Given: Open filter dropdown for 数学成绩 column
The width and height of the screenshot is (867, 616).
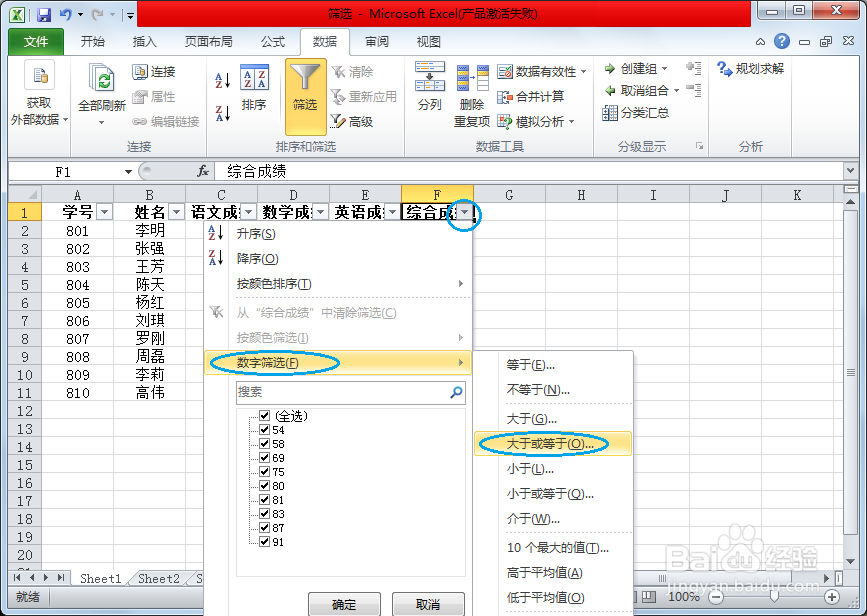Looking at the screenshot, I should pyautogui.click(x=321, y=212).
